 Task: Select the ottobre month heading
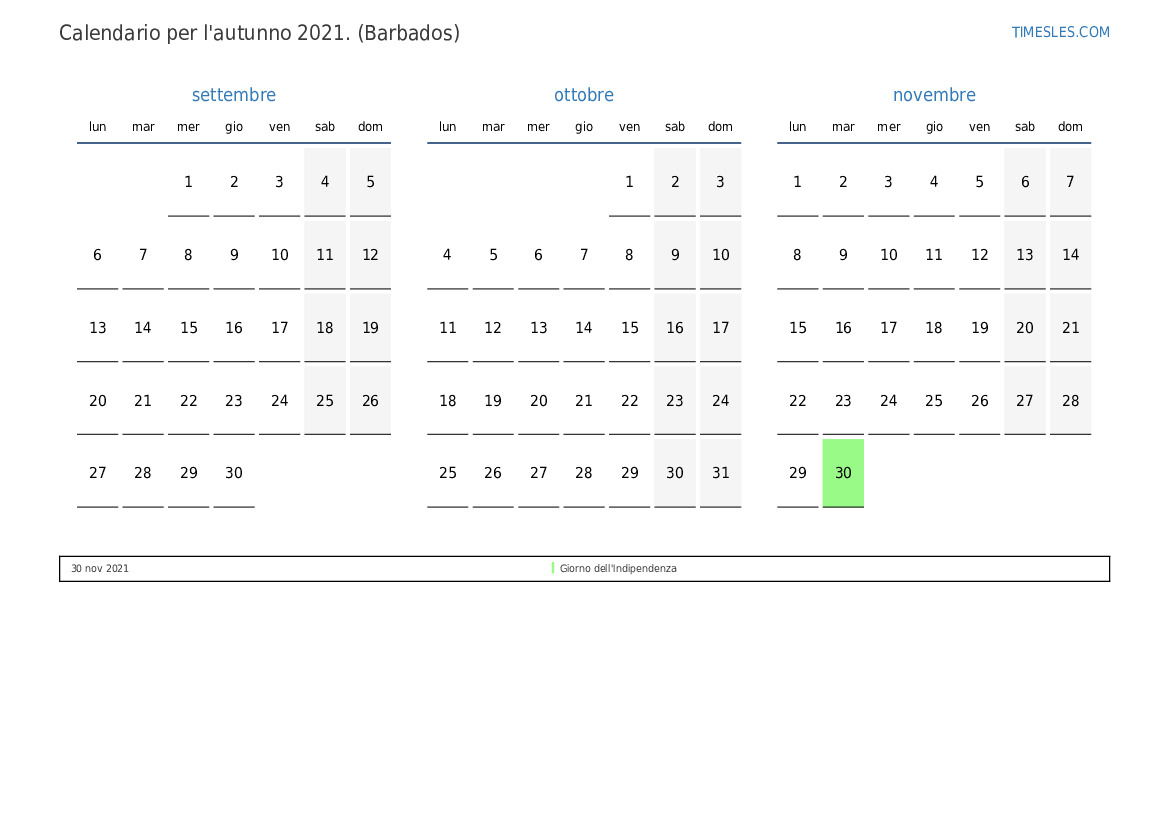pos(584,95)
